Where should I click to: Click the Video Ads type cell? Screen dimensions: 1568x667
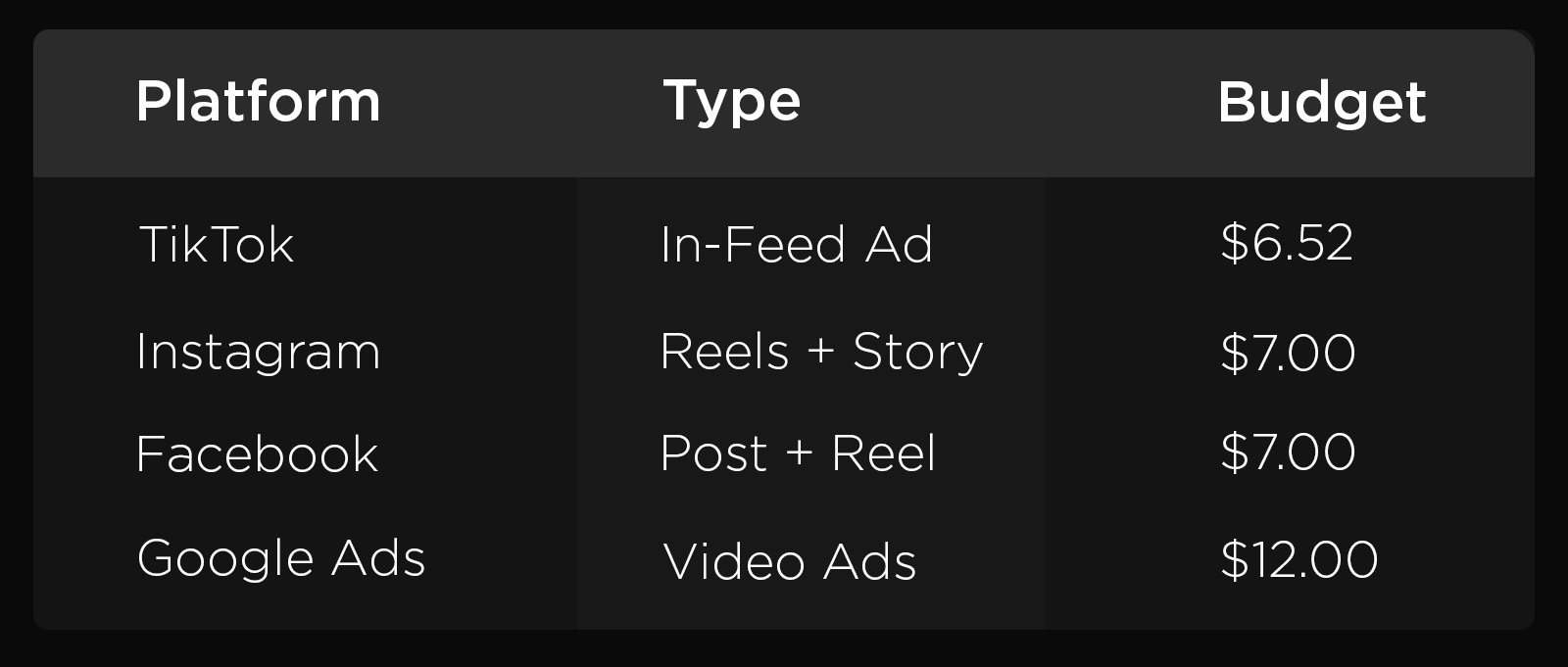pos(790,562)
